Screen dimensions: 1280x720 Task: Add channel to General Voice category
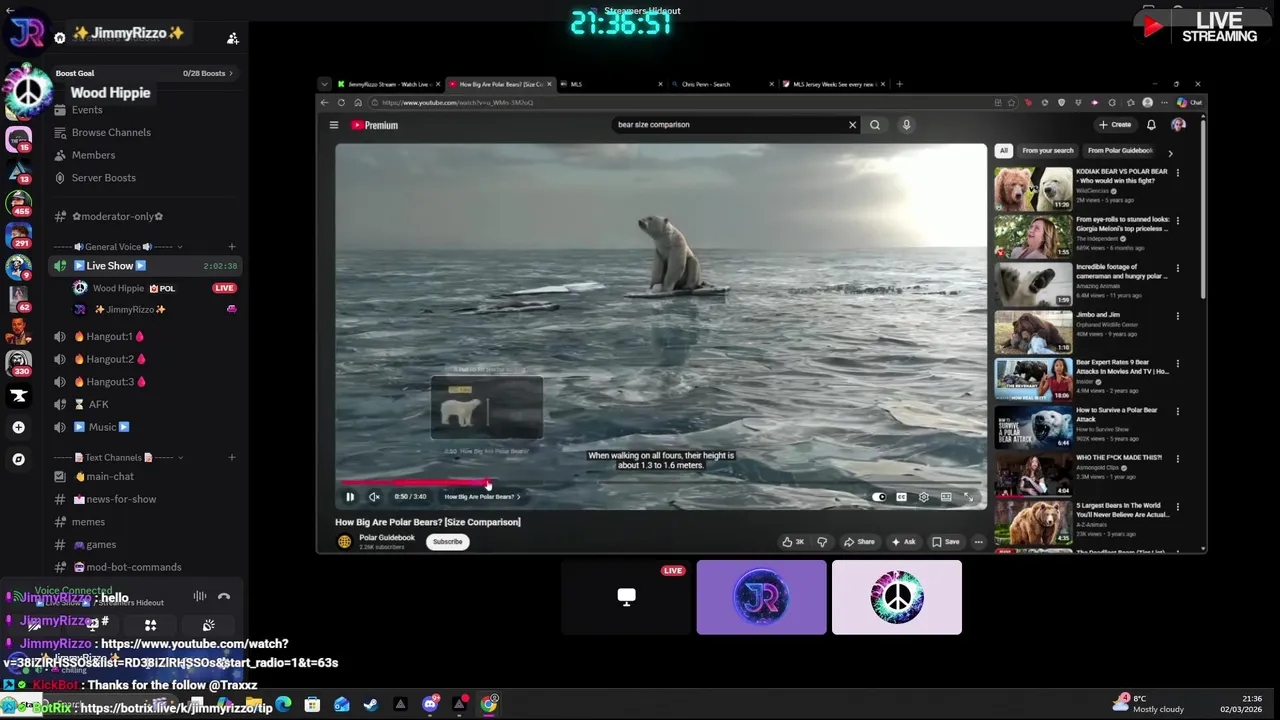(232, 247)
